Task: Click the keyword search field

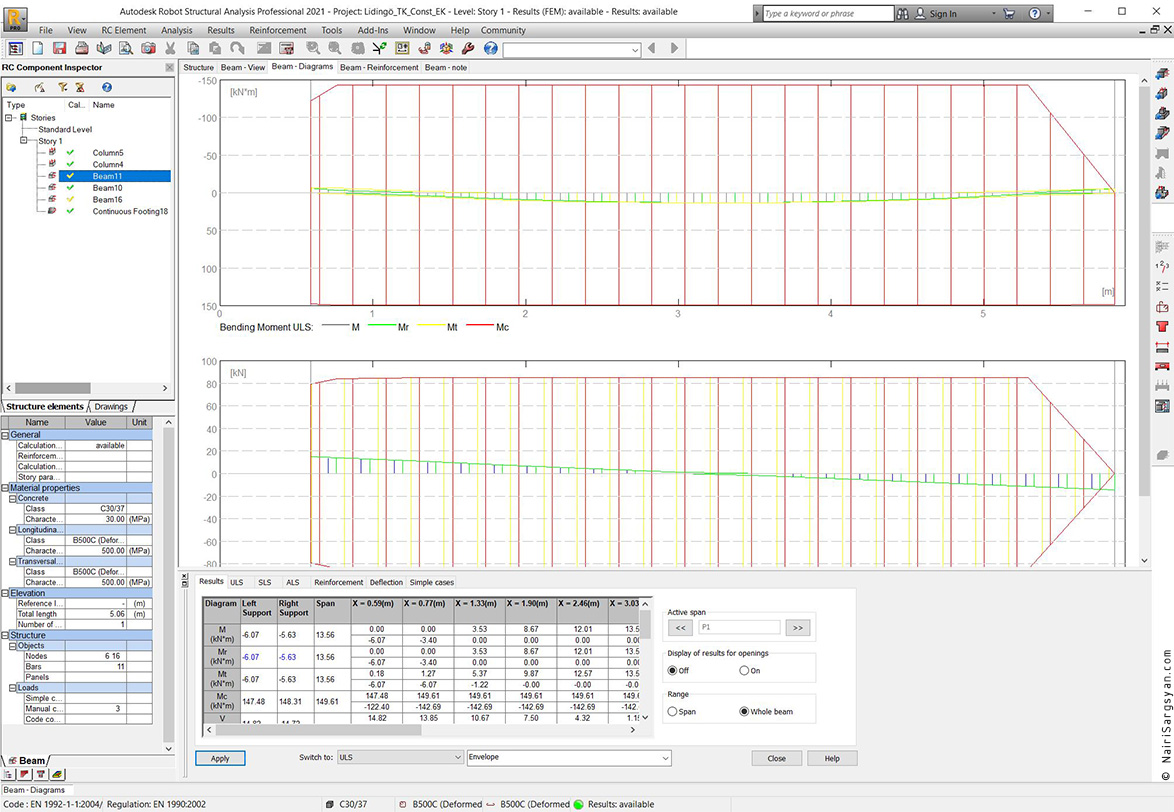Action: pyautogui.click(x=828, y=13)
